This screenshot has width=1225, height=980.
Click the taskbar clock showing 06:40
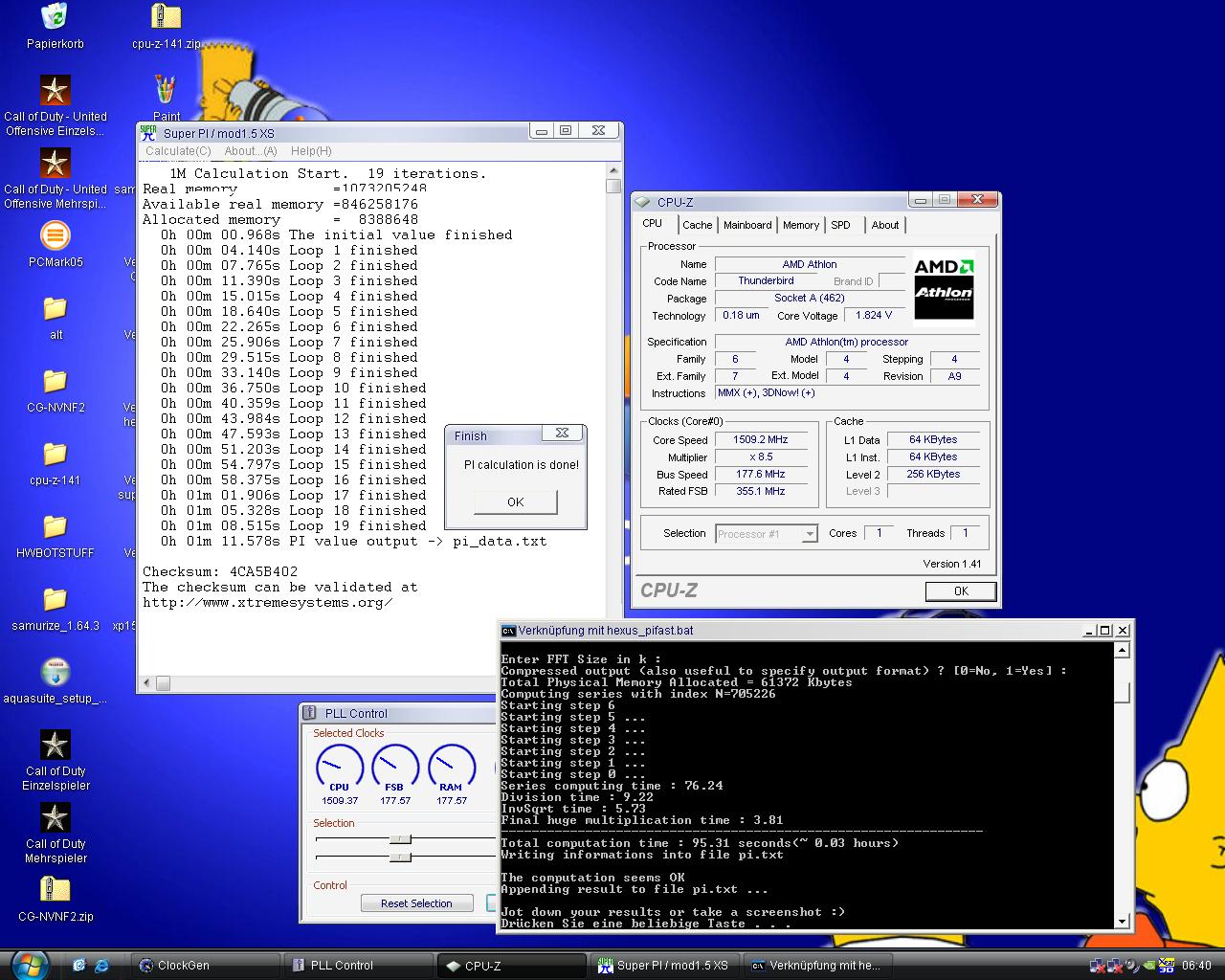point(1196,966)
